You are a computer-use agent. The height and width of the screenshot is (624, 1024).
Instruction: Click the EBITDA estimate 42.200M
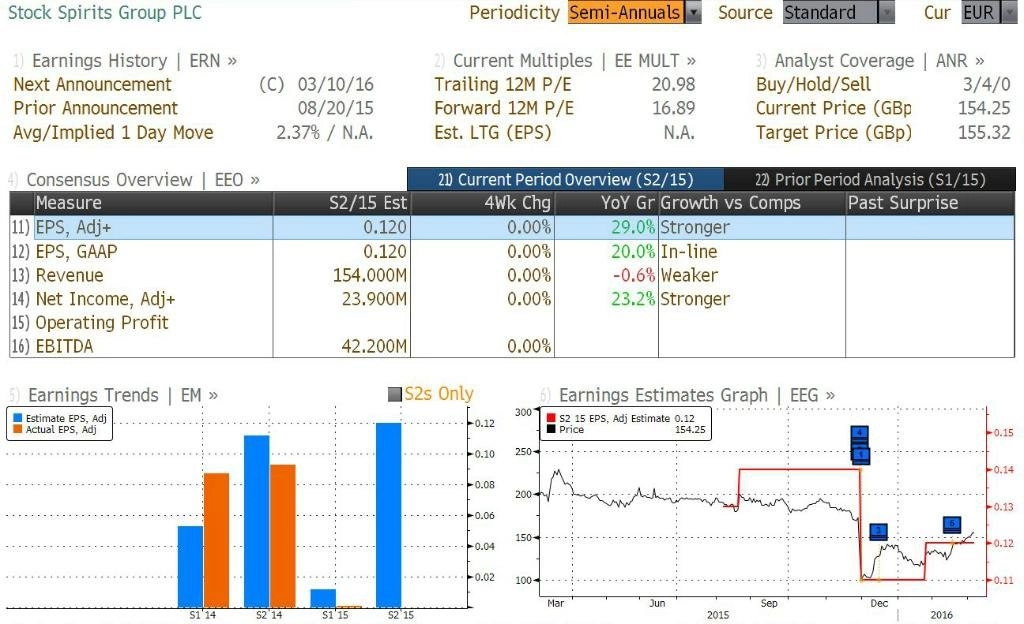point(374,346)
